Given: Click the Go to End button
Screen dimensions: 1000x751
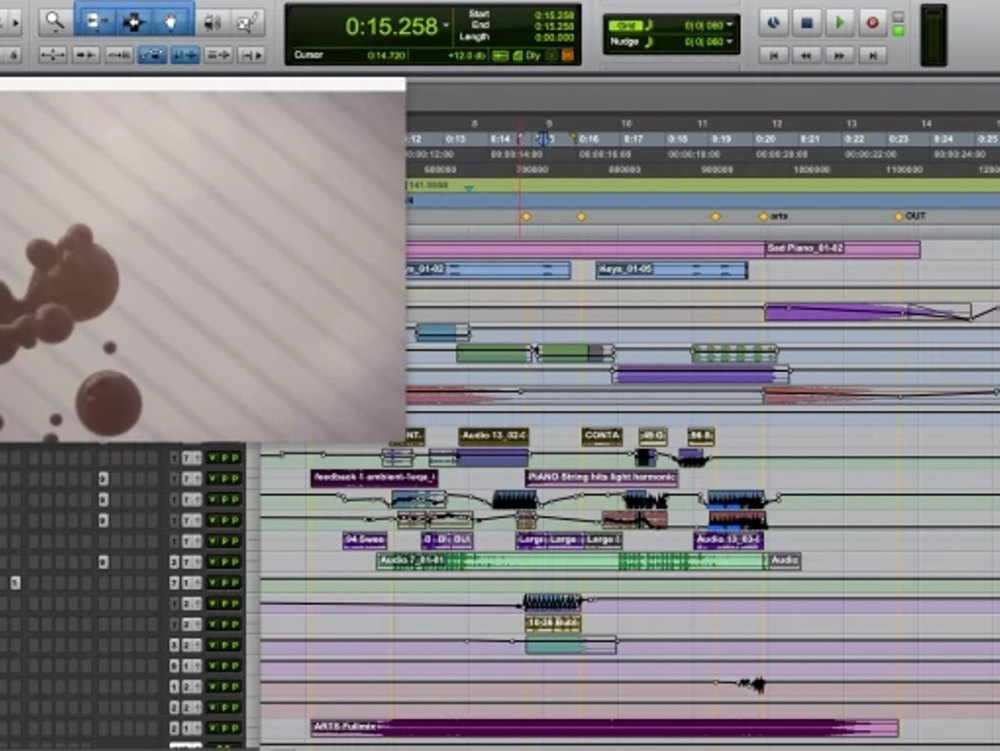Looking at the screenshot, I should pos(872,55).
